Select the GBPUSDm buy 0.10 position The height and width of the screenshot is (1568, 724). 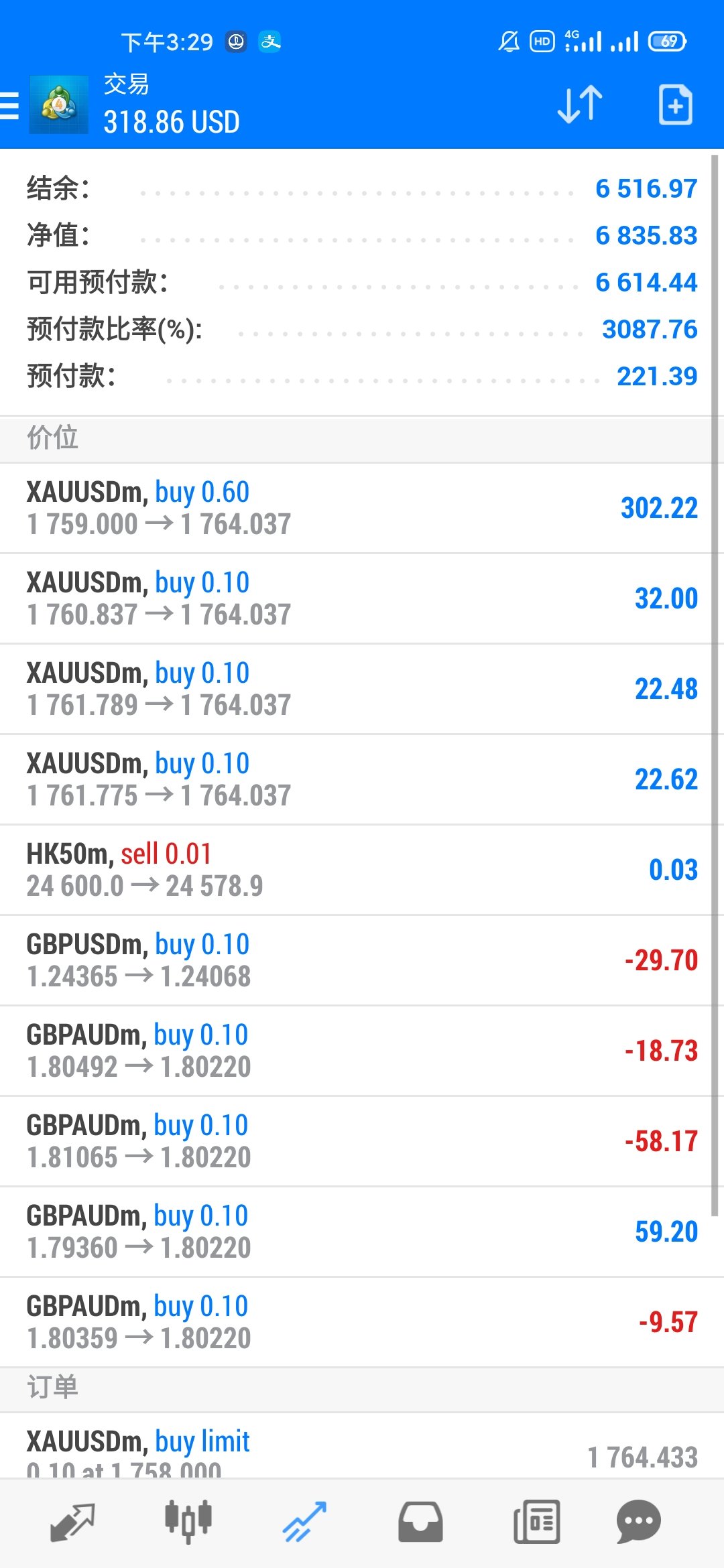(362, 960)
